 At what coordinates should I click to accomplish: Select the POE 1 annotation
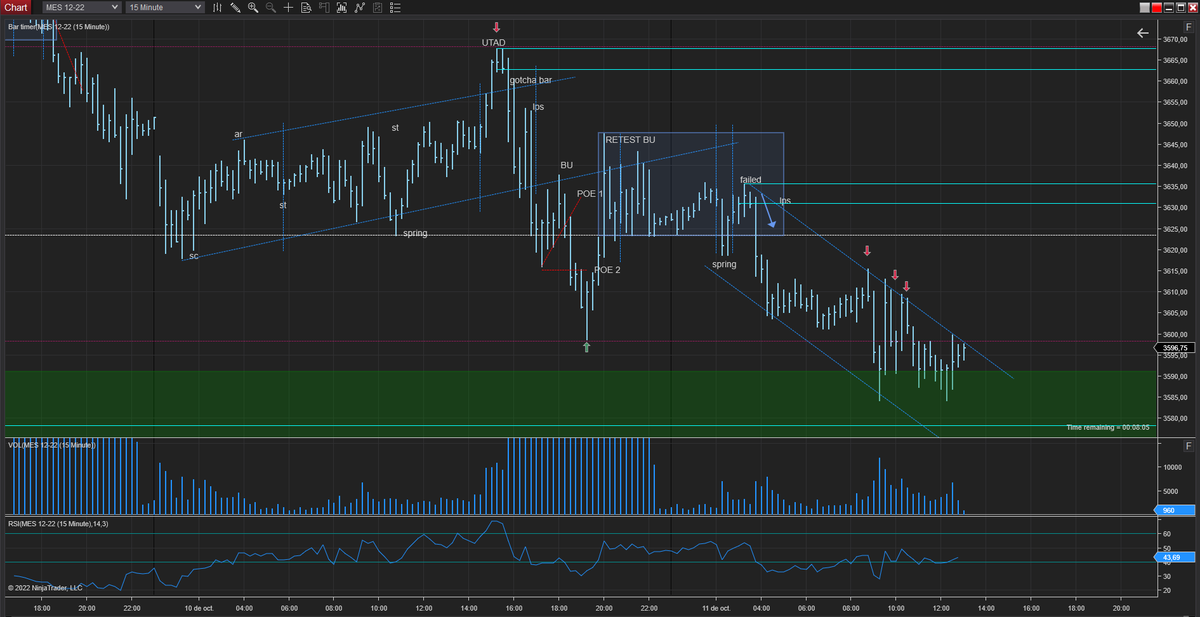tap(590, 194)
